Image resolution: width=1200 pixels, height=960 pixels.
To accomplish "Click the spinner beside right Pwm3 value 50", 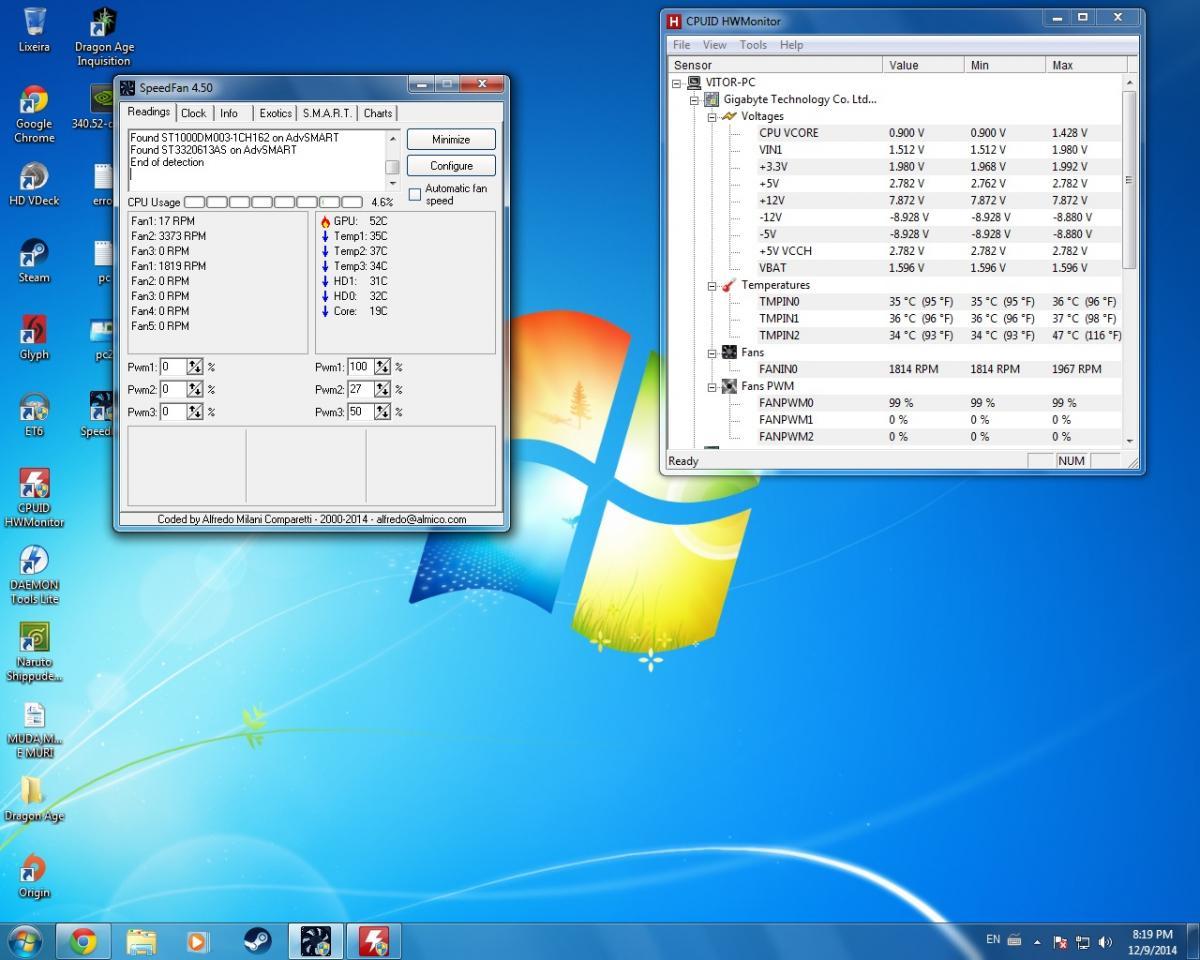I will pyautogui.click(x=382, y=412).
